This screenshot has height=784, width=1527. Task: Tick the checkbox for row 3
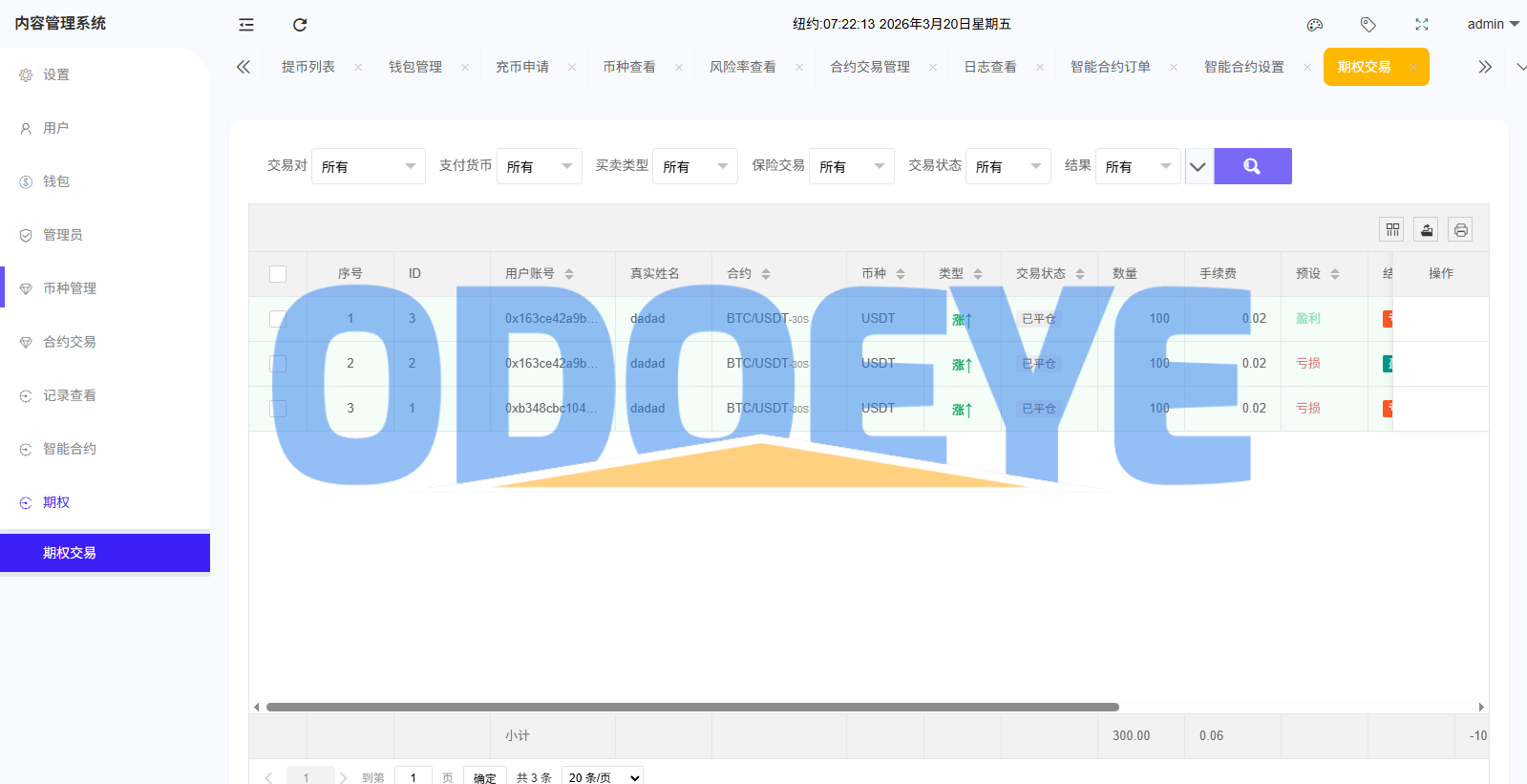278,409
